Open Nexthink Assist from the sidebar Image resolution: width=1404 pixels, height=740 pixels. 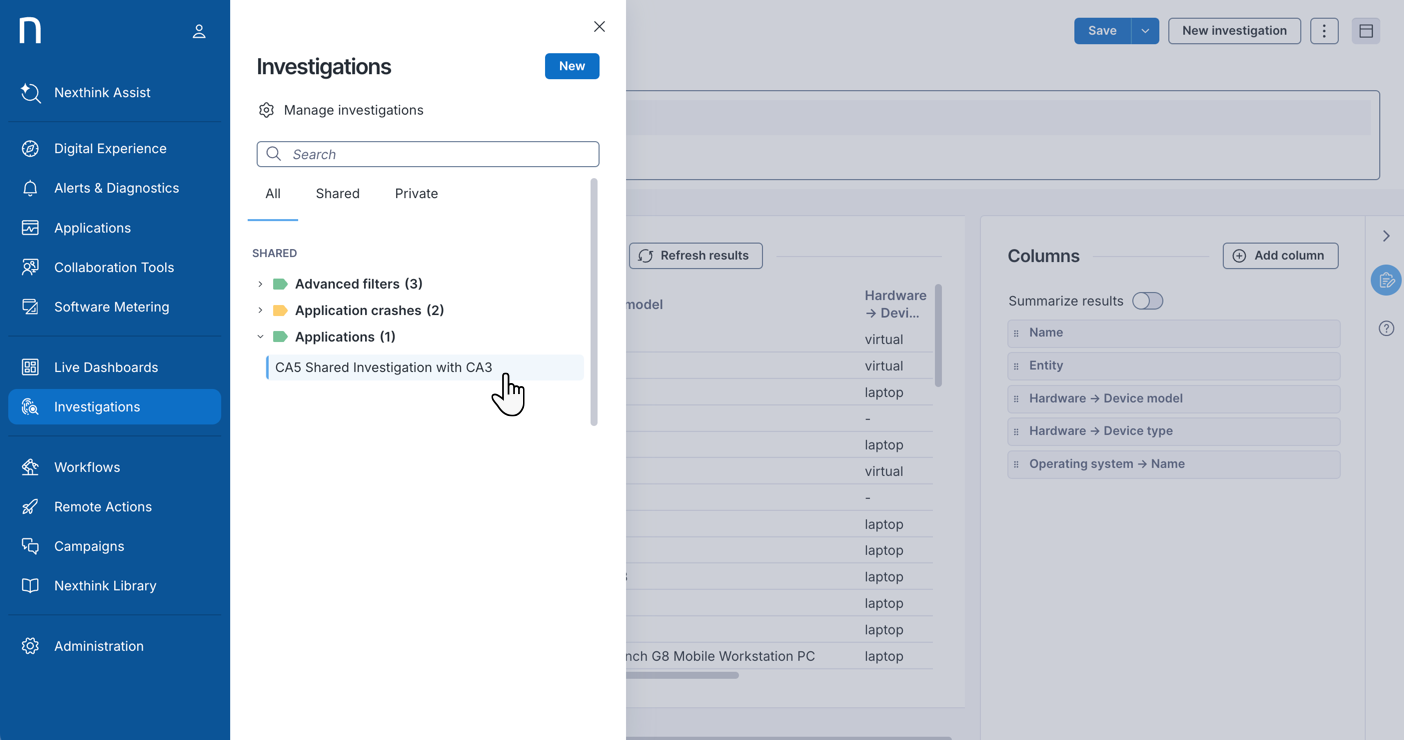coord(102,93)
